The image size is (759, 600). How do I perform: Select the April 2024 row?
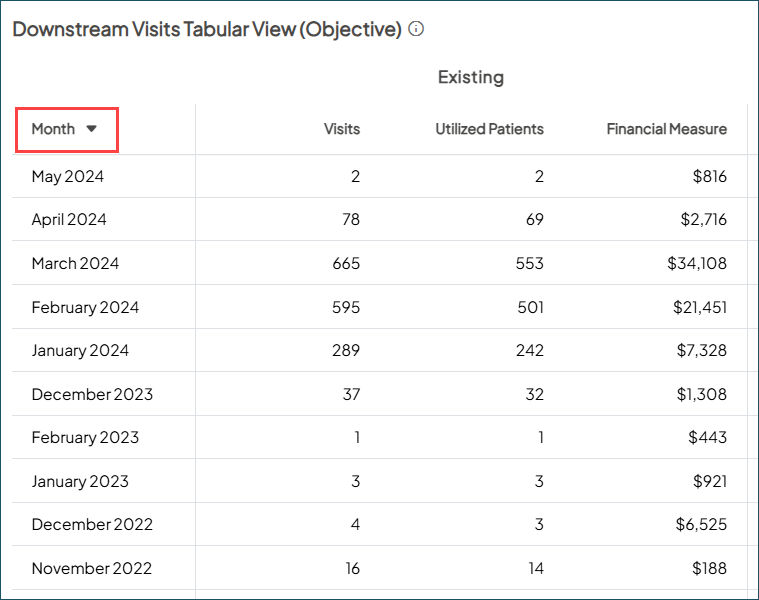69,220
